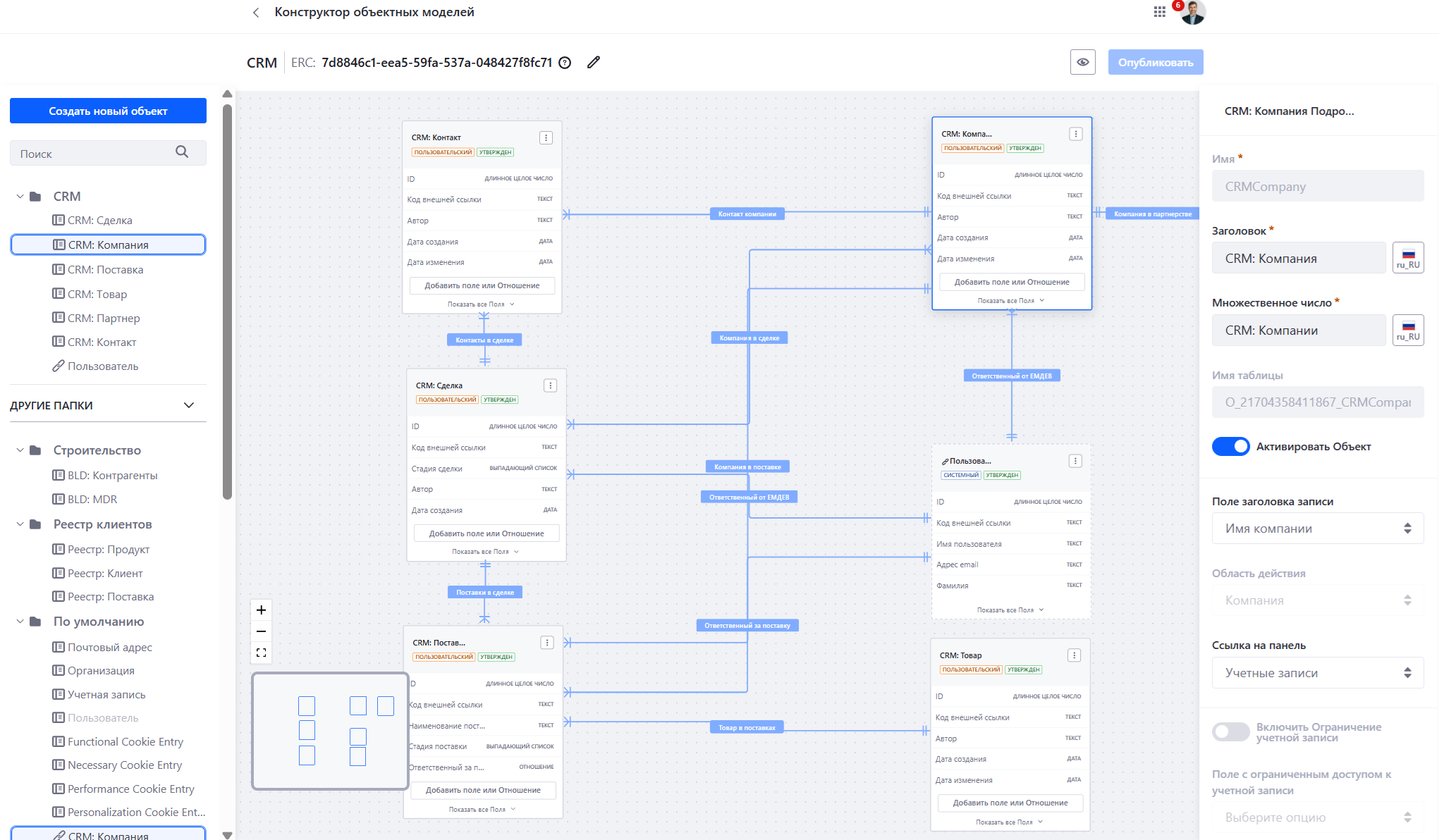This screenshot has height=840, width=1439.
Task: Go back using the header arrow
Action: click(256, 13)
